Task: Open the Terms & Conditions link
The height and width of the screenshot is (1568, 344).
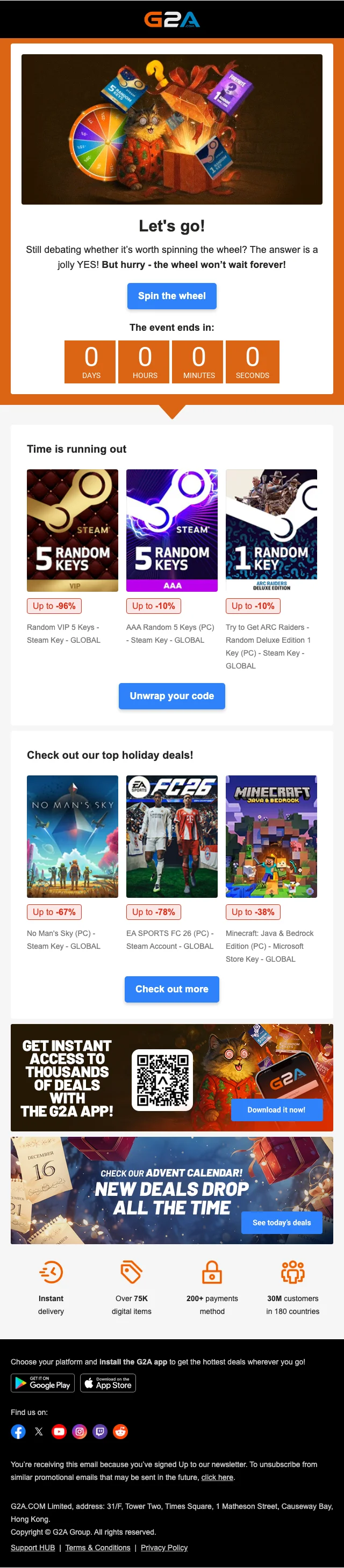Action: point(97,1547)
